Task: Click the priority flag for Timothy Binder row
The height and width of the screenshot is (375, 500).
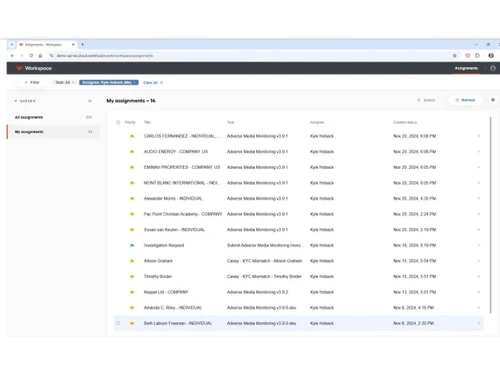Action: [132, 277]
